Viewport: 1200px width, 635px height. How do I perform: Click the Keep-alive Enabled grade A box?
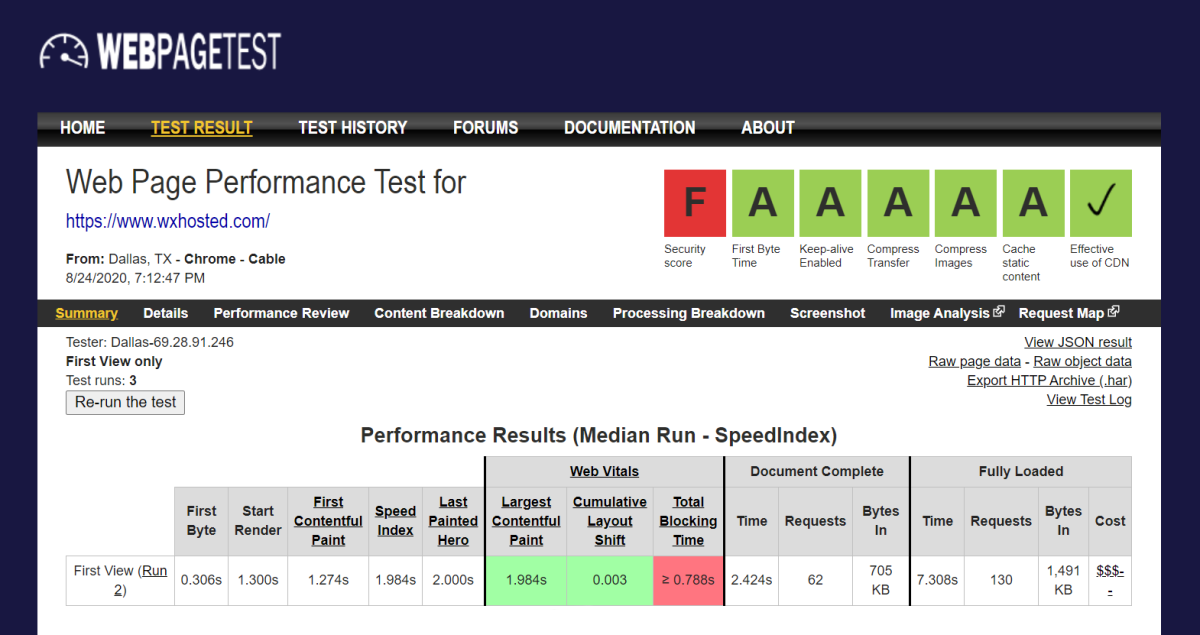pyautogui.click(x=830, y=203)
